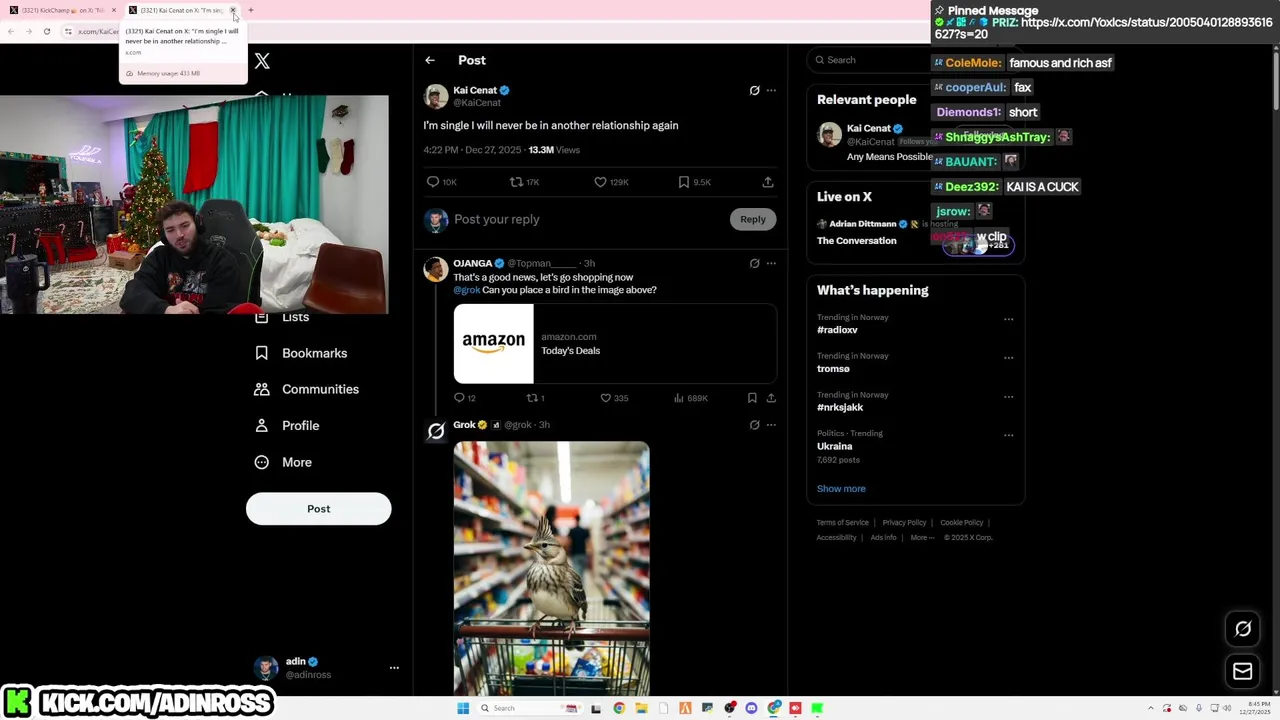Open a new browser tab
The height and width of the screenshot is (720, 1280).
pos(251,10)
